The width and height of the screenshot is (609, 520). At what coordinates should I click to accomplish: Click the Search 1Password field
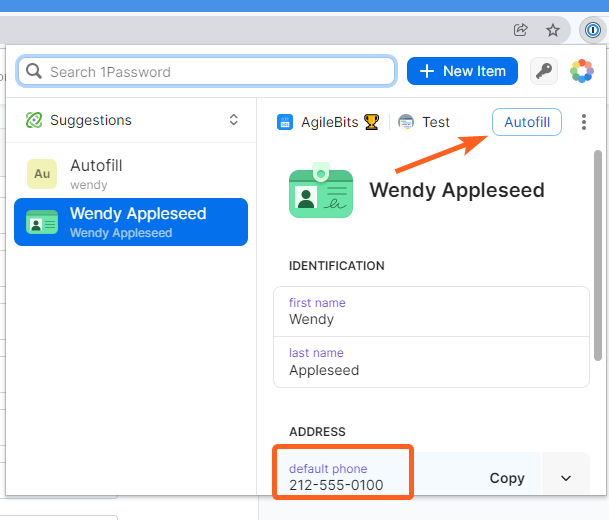[x=207, y=71]
